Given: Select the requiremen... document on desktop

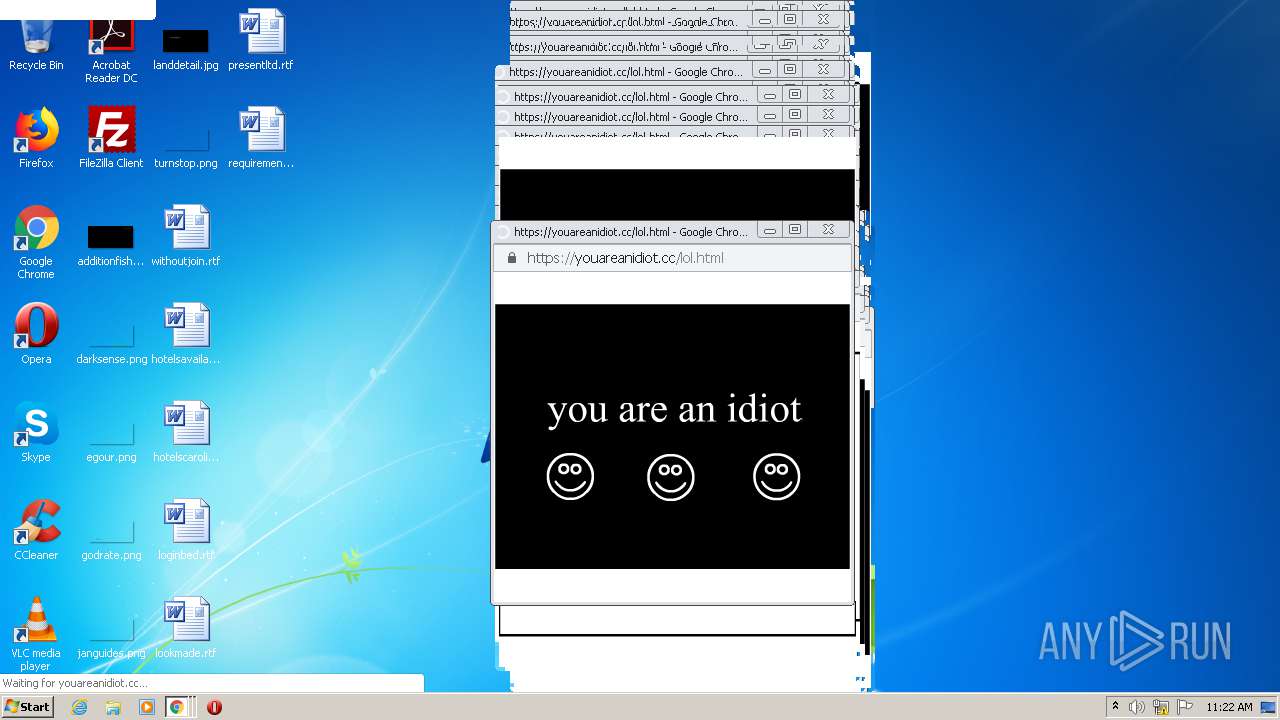Looking at the screenshot, I should coord(261,138).
